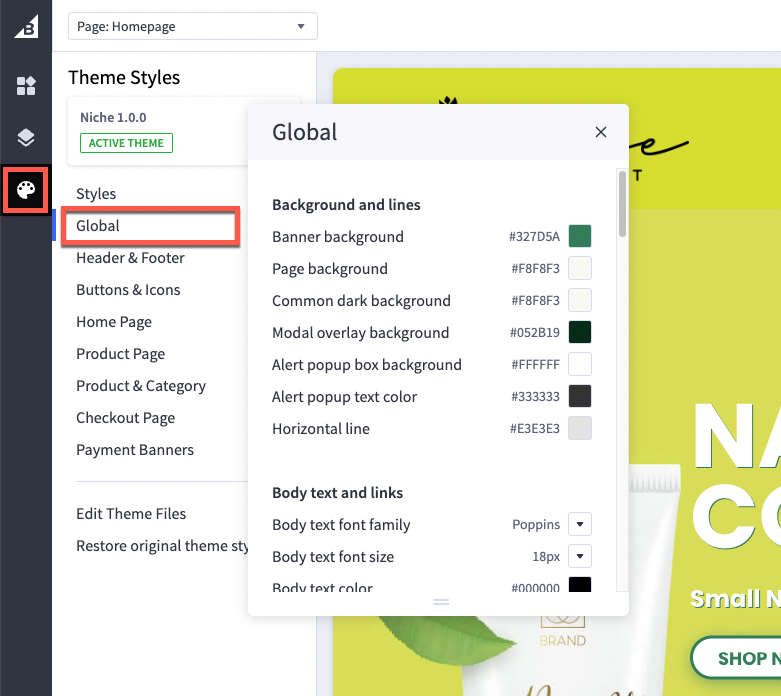This screenshot has height=696, width=781.
Task: Open Header & Footer settings
Action: pyautogui.click(x=130, y=258)
